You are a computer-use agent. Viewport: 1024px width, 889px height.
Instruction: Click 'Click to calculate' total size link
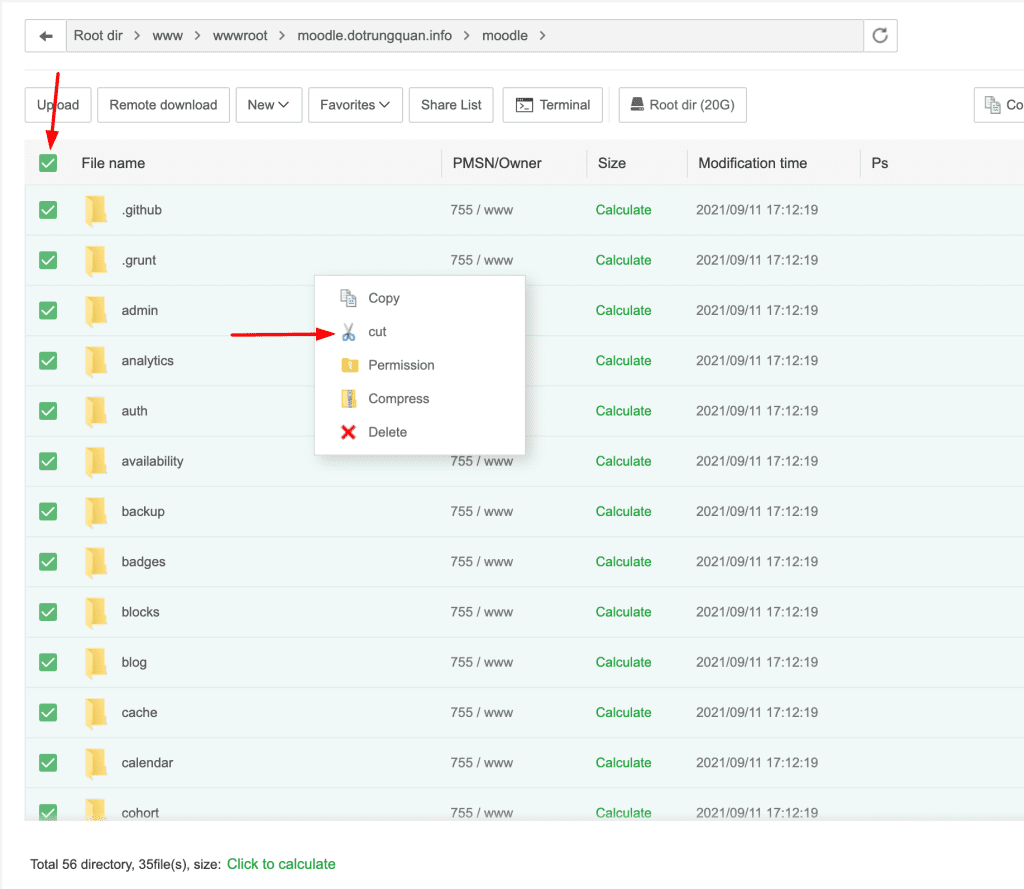(x=281, y=864)
